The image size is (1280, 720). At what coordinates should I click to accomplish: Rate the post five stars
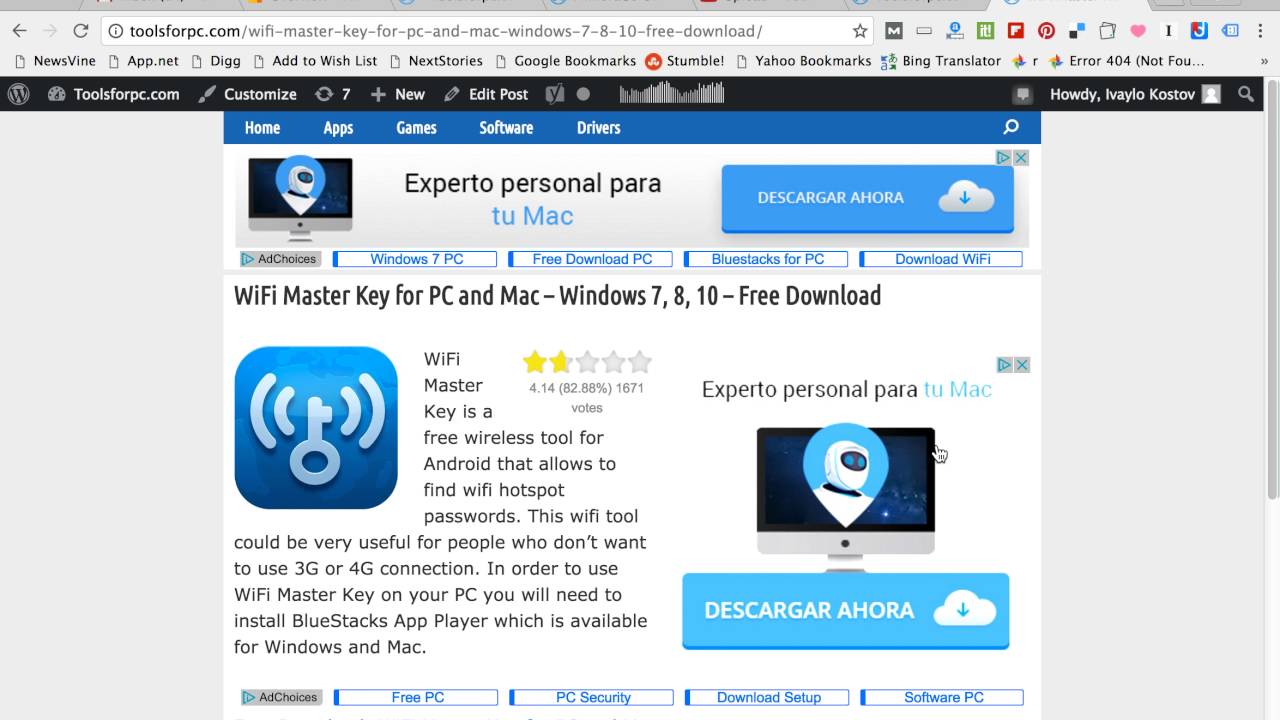pyautogui.click(x=640, y=362)
